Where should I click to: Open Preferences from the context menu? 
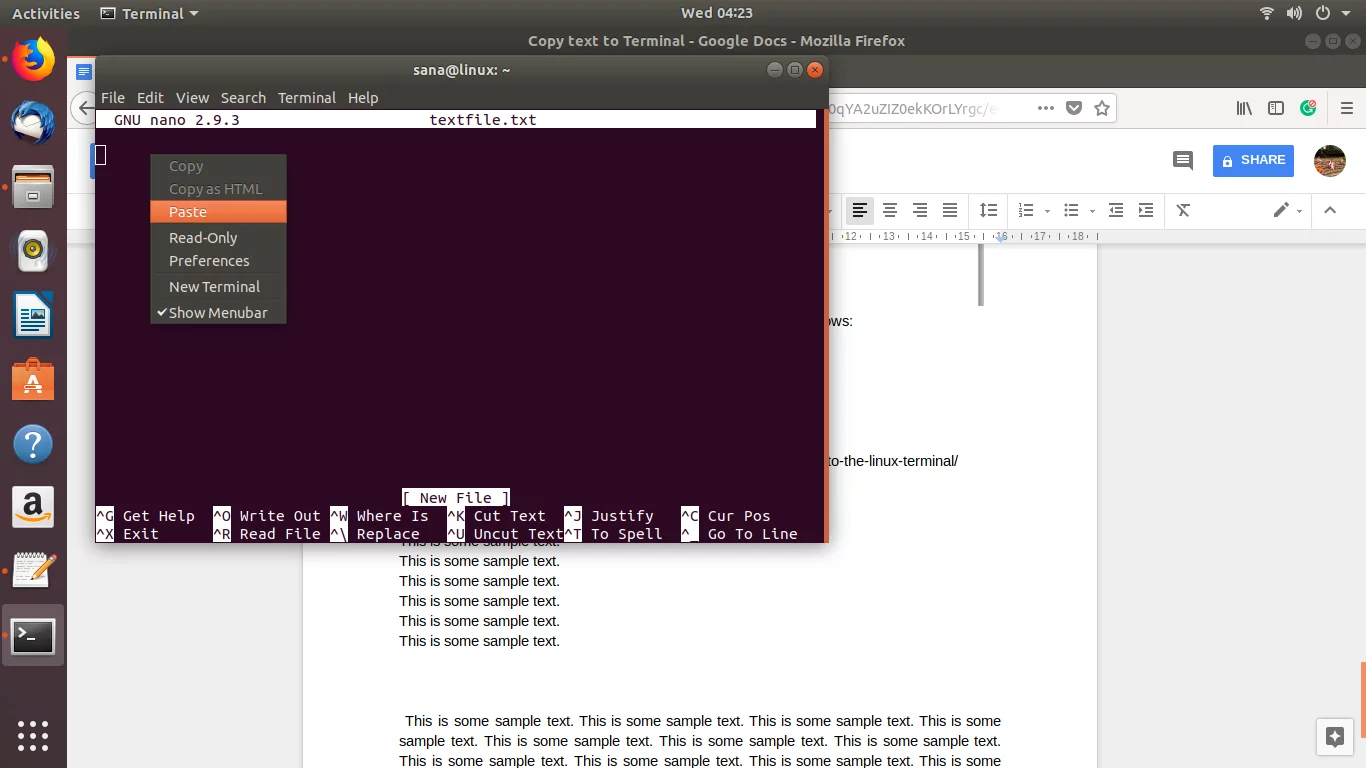209,261
